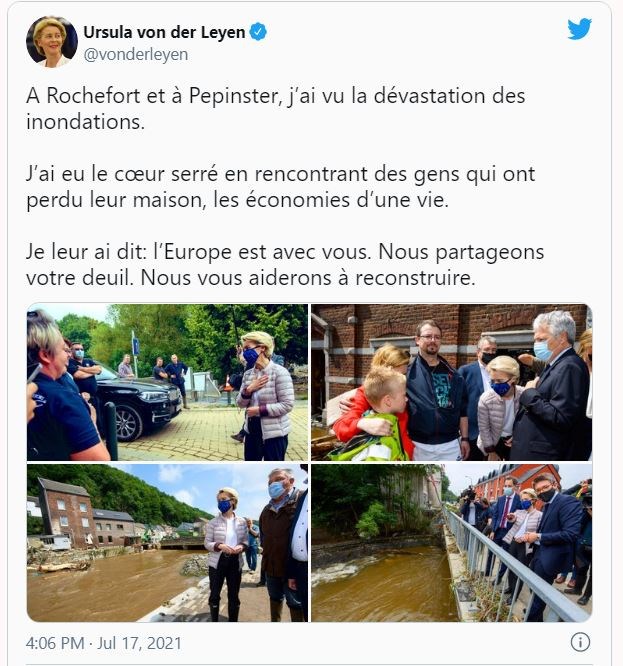
Task: Click the tweet info icon
Action: click(x=580, y=642)
